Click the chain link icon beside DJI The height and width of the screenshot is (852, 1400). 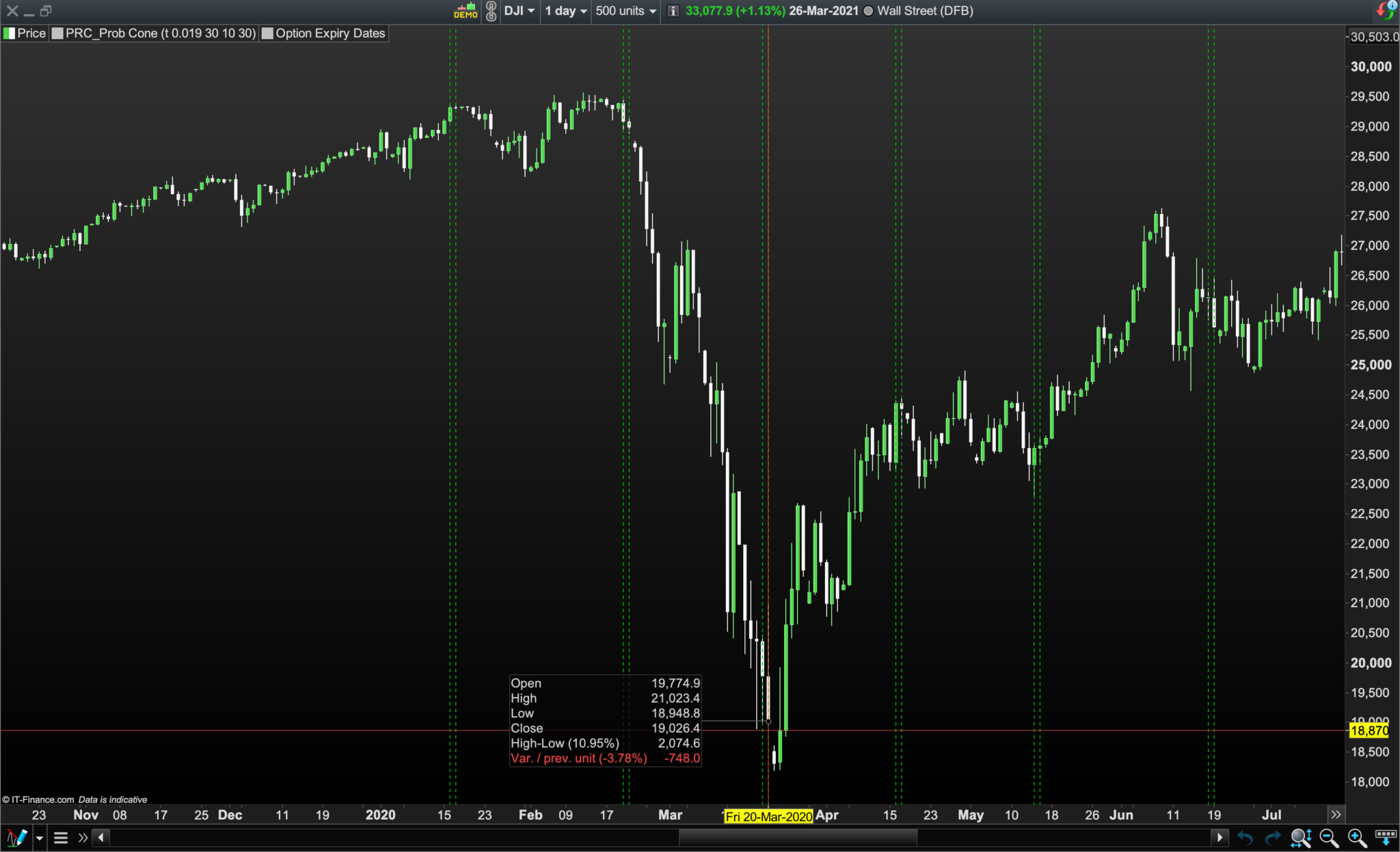point(491,11)
